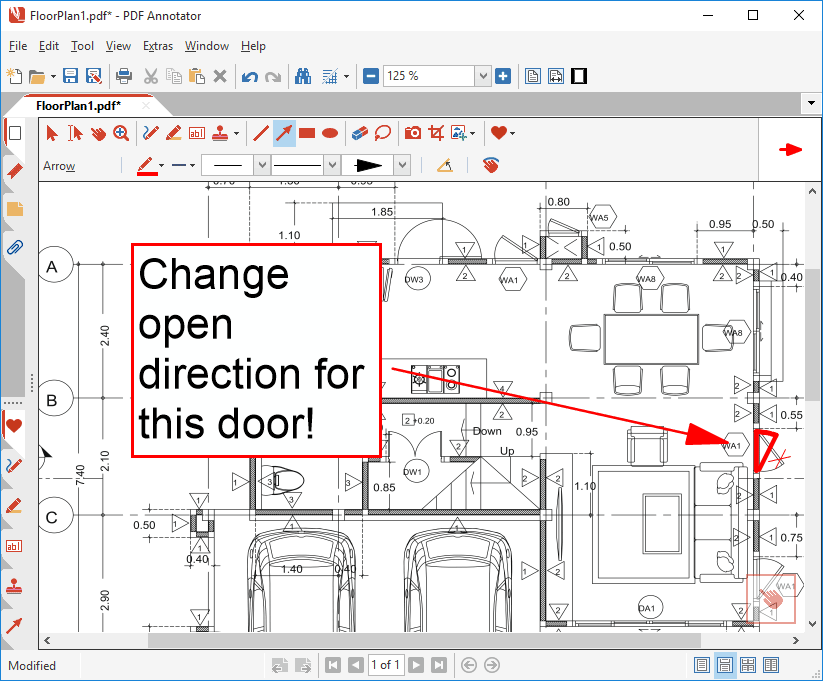Open the Insert image dropdown arrow
Viewport: 823px width, 681px height.
point(473,134)
